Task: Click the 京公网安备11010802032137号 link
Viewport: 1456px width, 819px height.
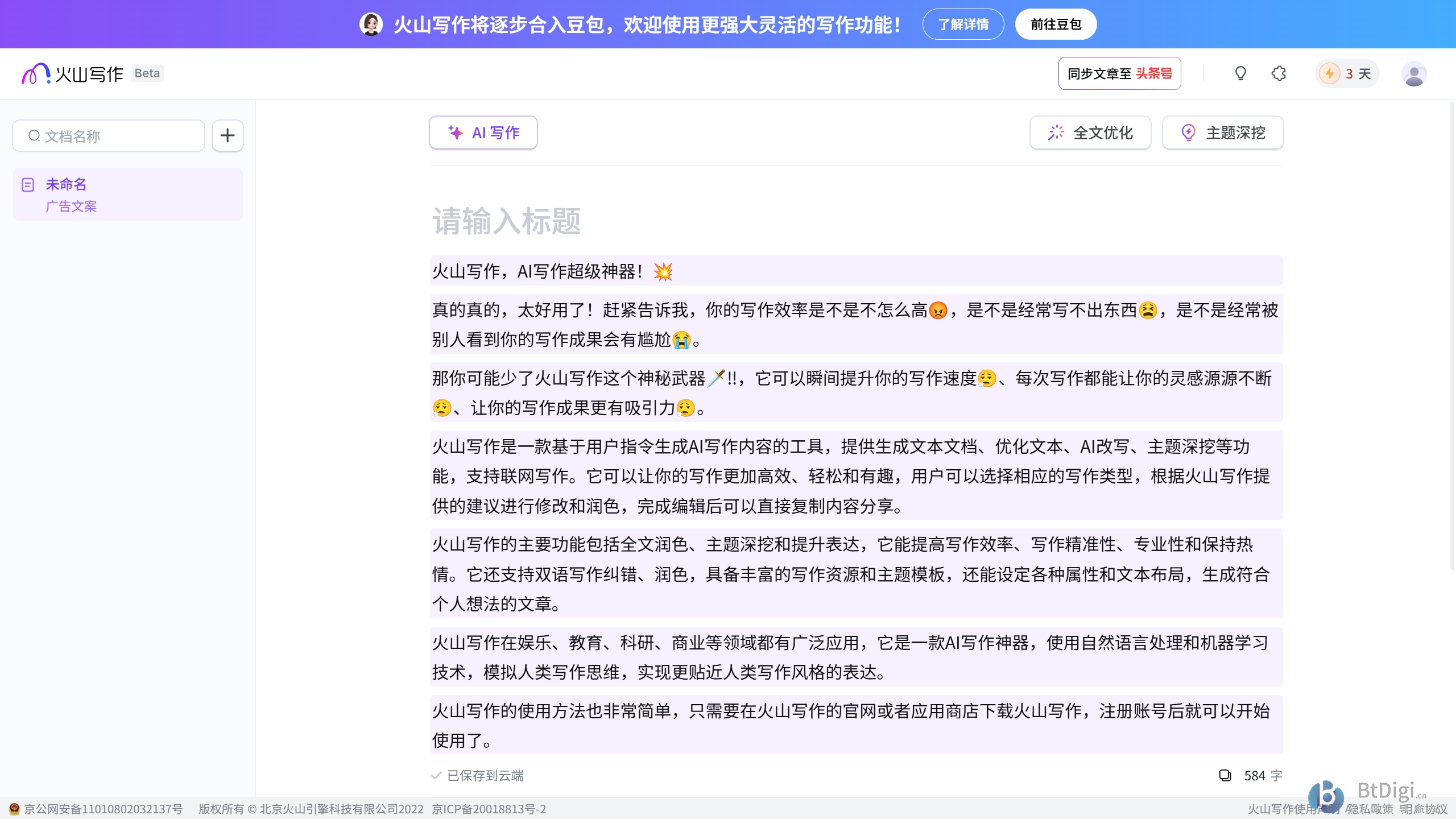Action: point(103,809)
